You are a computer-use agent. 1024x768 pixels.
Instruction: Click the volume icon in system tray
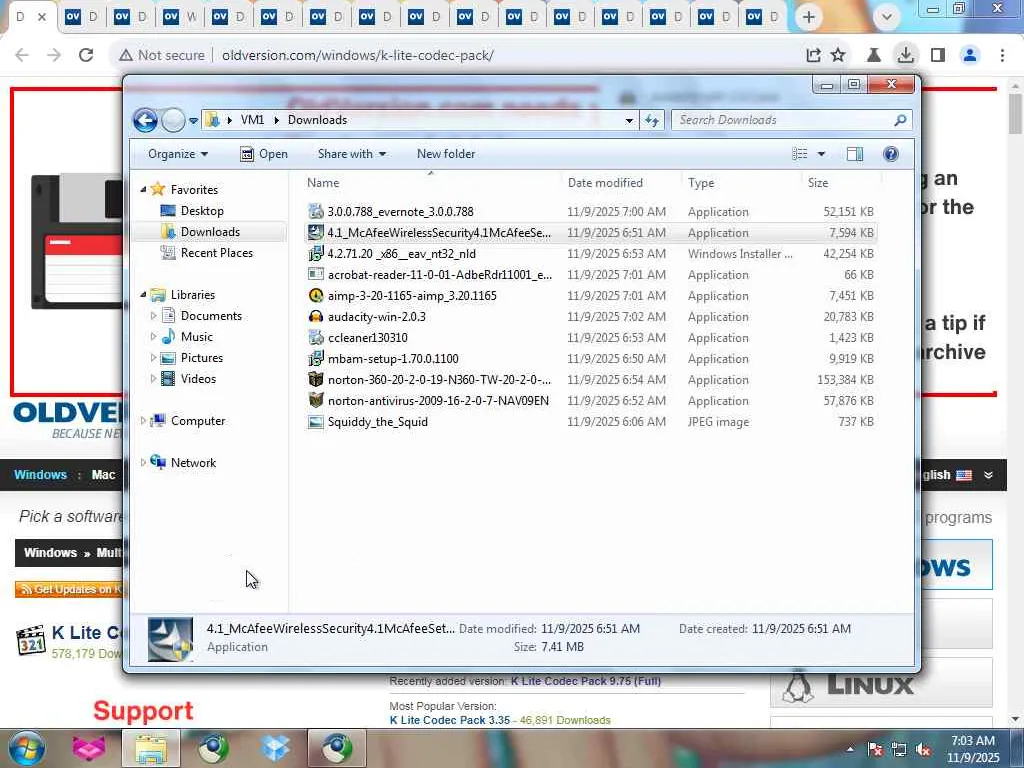pos(923,750)
